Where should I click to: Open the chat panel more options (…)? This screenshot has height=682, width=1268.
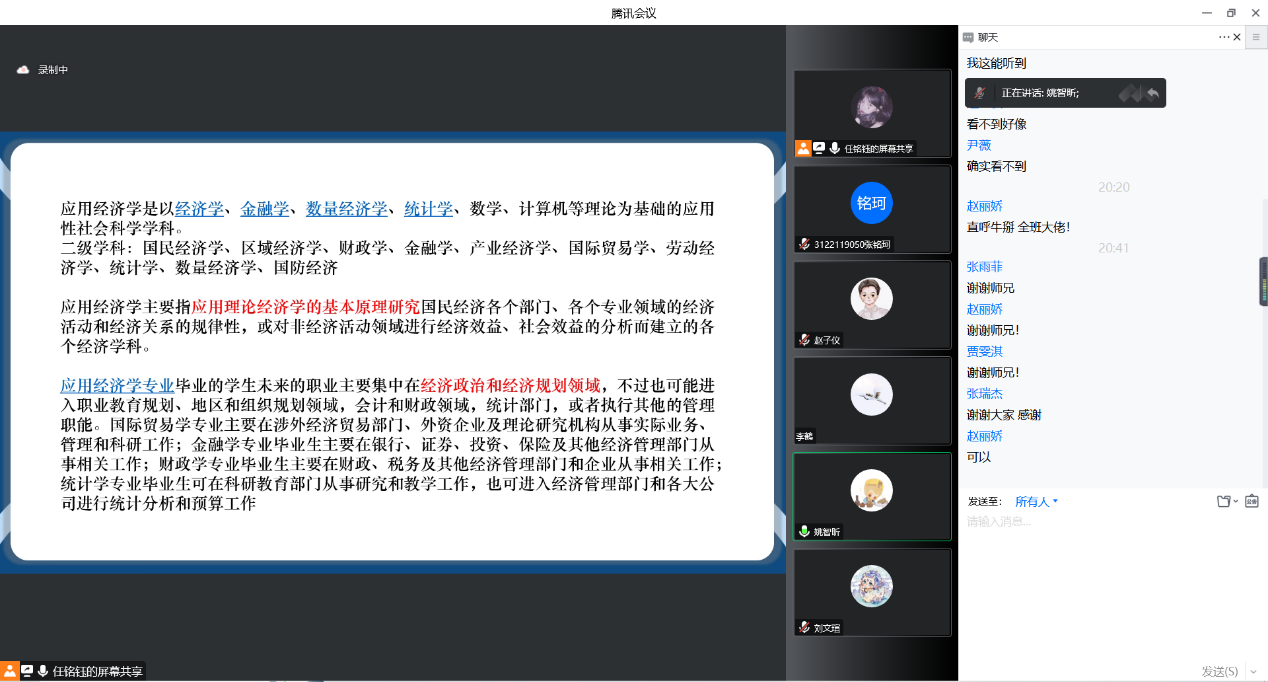tap(1224, 37)
